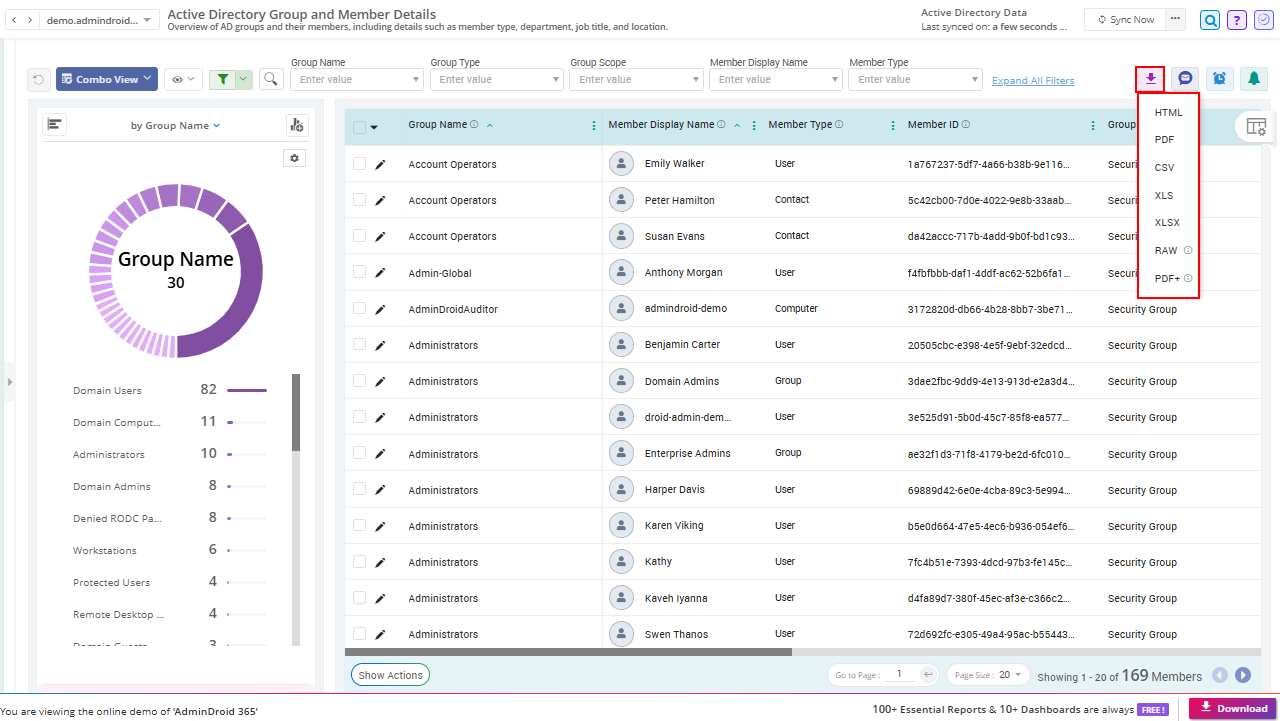This screenshot has height=721, width=1280.
Task: Open the schedule alarm clock icon
Action: pyautogui.click(x=1219, y=78)
